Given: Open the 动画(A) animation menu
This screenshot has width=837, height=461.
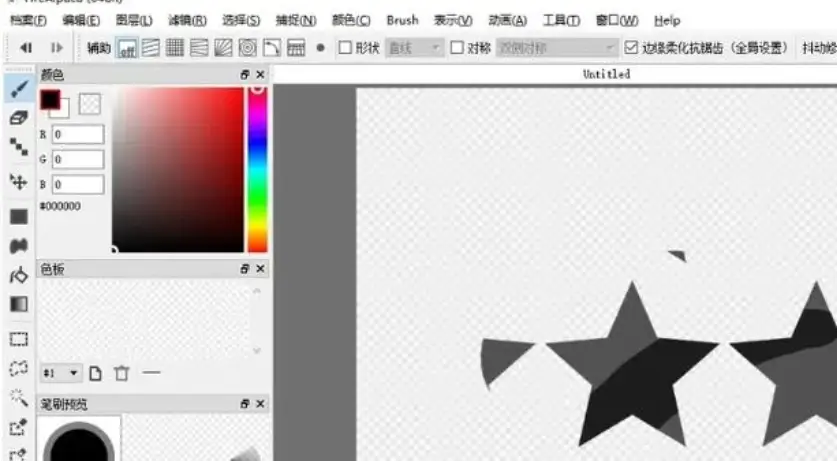Looking at the screenshot, I should tap(508, 21).
